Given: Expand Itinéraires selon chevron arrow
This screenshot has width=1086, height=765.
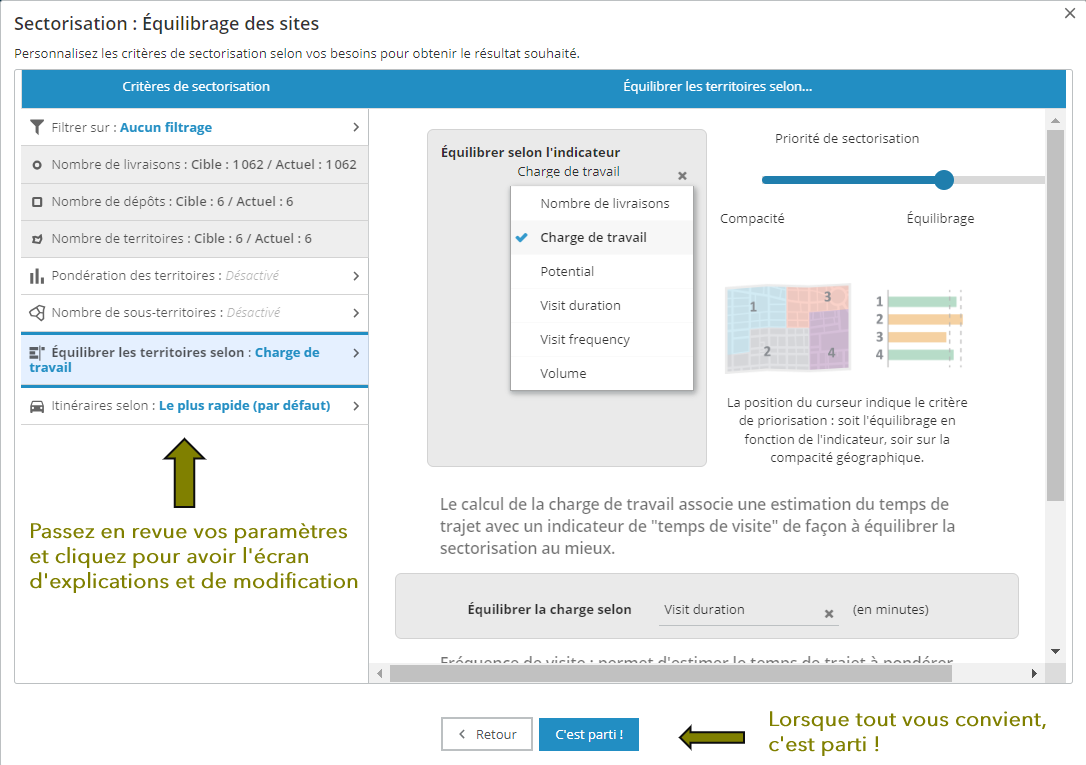Looking at the screenshot, I should [x=356, y=406].
